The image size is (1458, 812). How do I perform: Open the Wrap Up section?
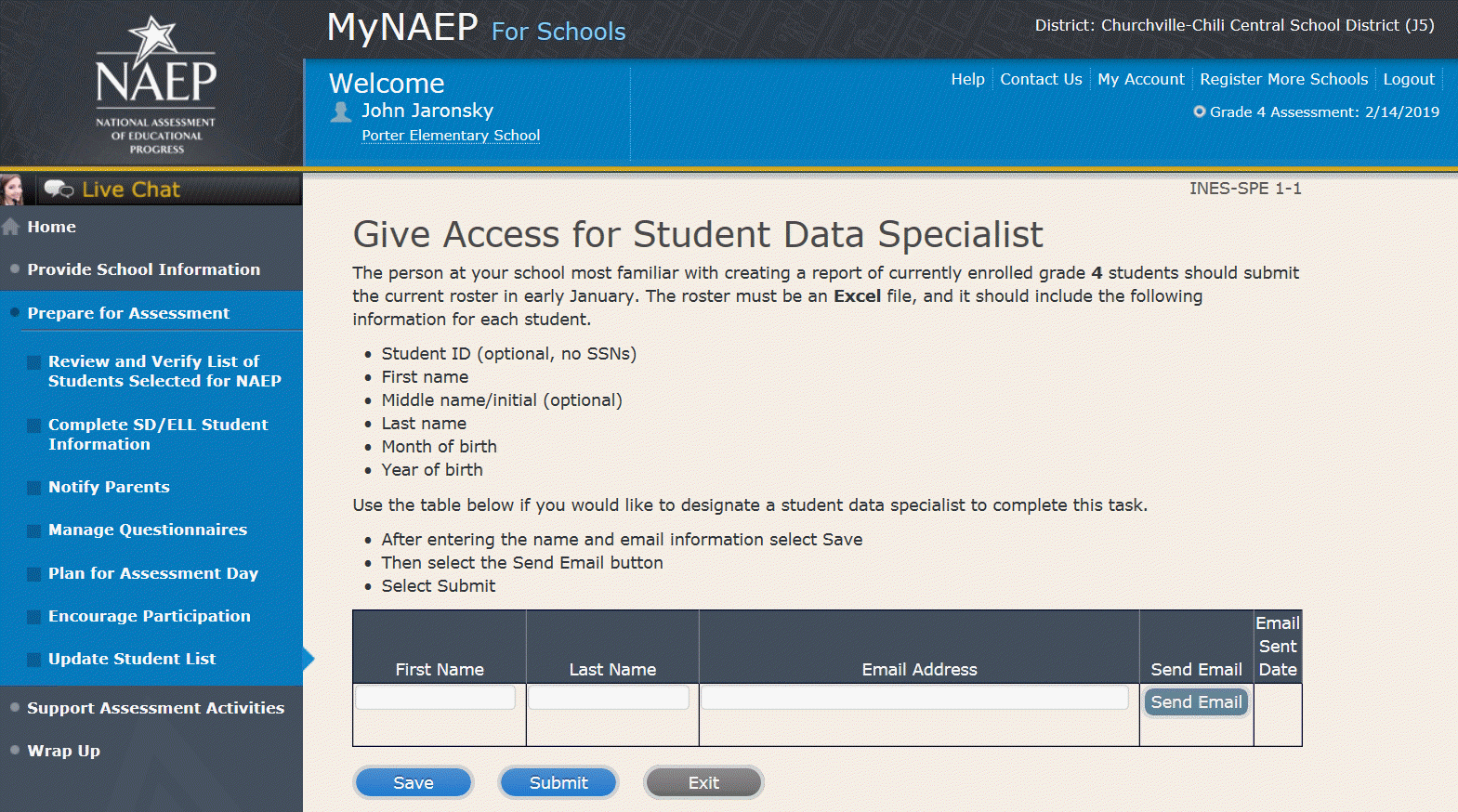(x=63, y=751)
